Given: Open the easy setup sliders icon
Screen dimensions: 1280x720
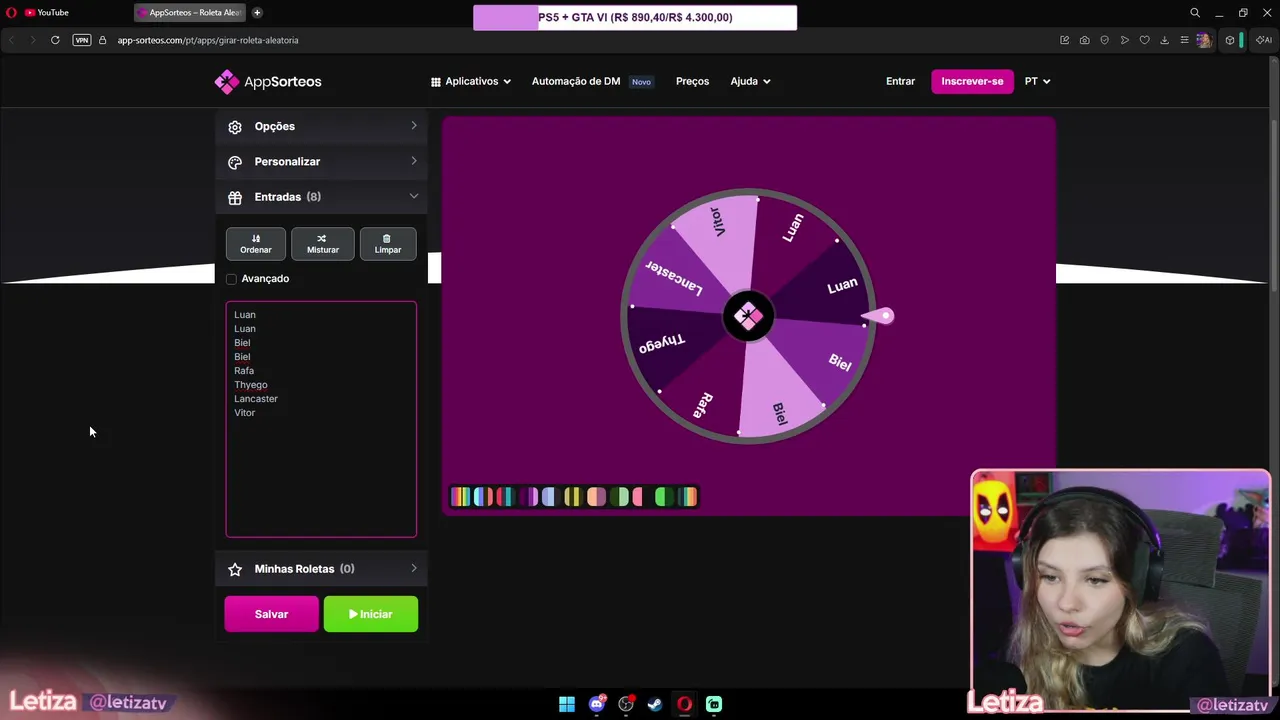Looking at the screenshot, I should click(1184, 40).
